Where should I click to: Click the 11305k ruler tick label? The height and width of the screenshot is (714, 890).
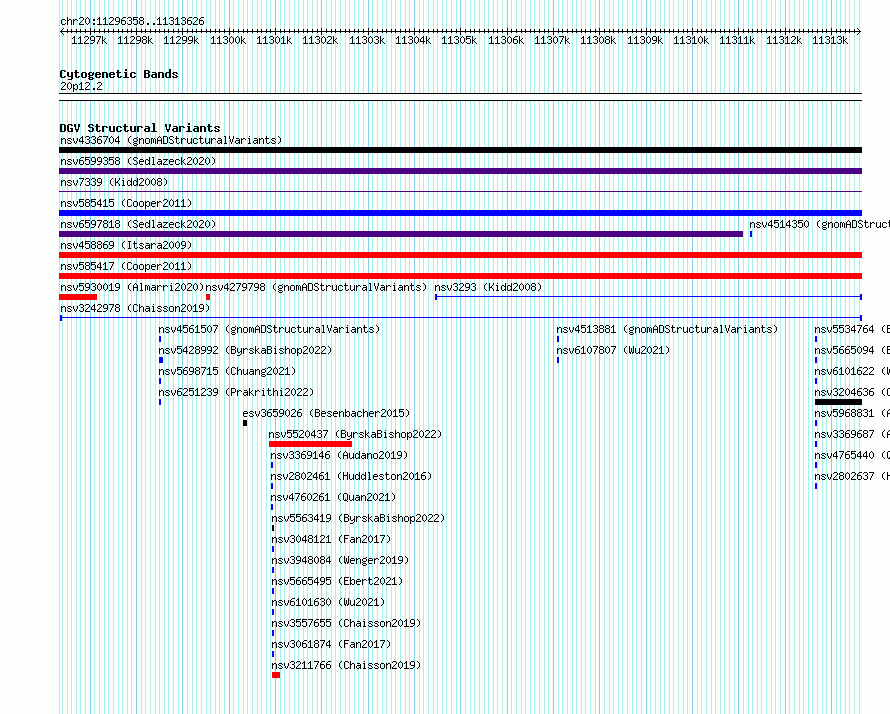point(459,40)
